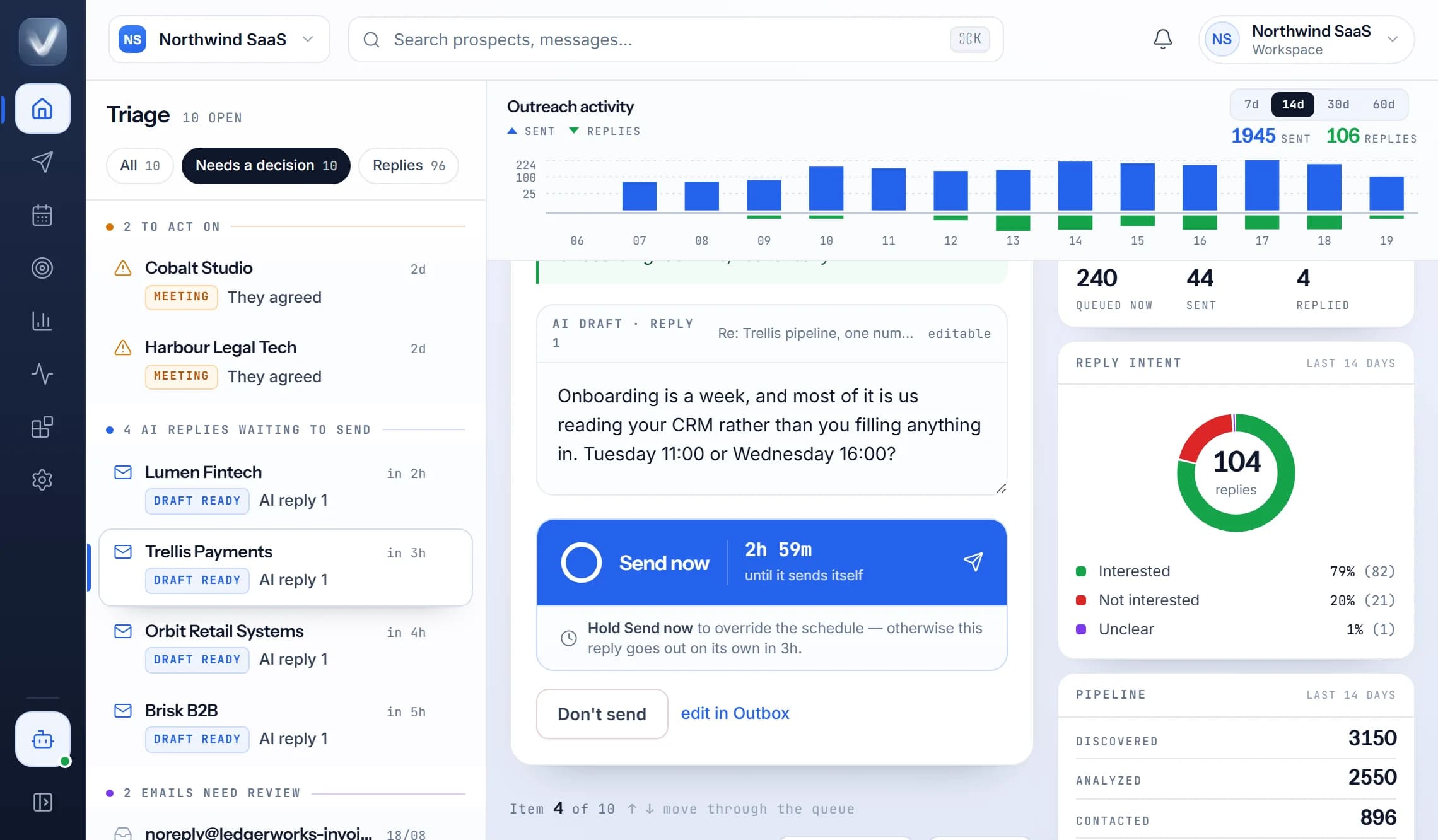Click the Interested green legend dot
1438x840 pixels.
1081,571
